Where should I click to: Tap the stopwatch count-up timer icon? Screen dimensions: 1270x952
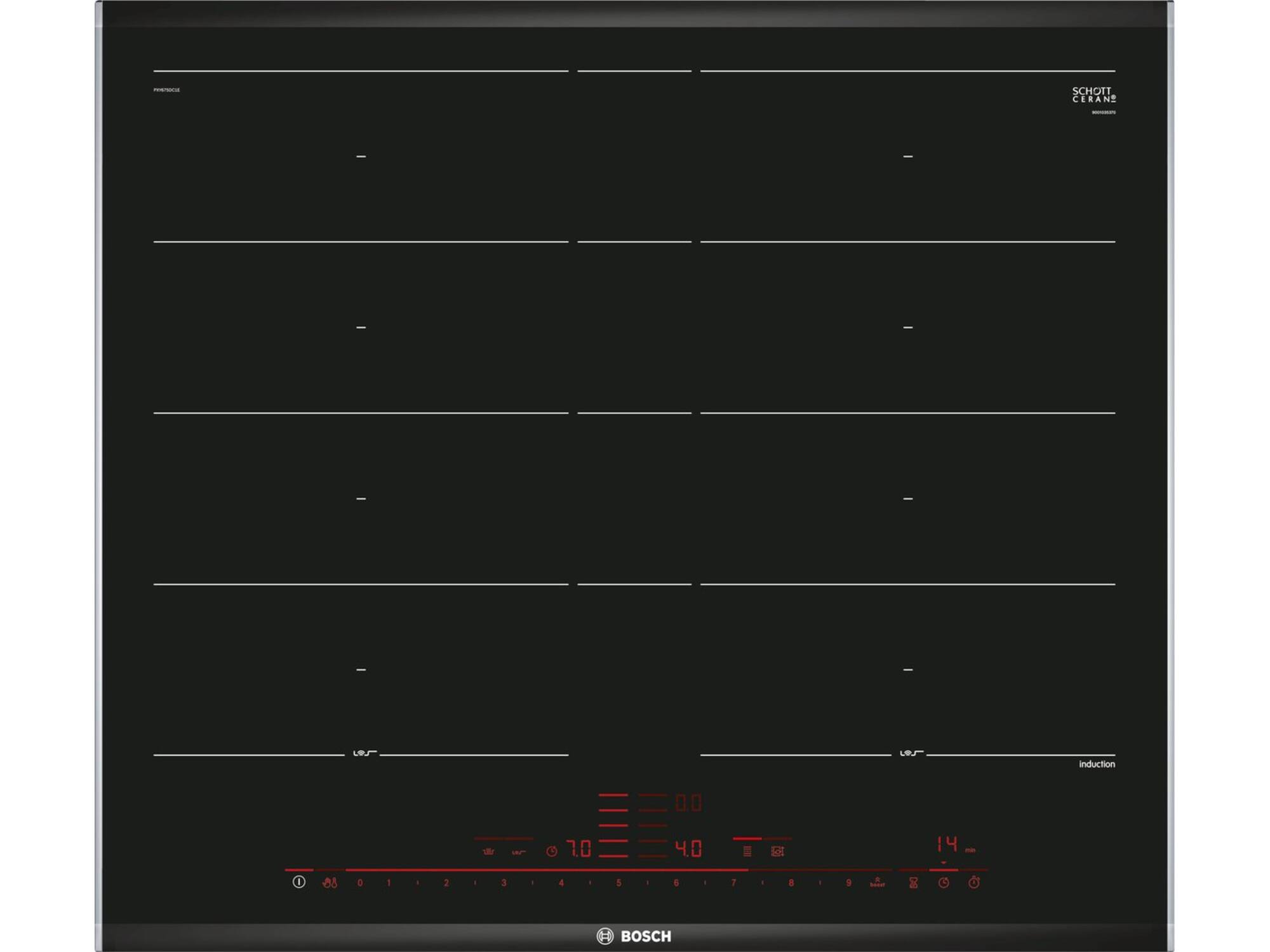(x=973, y=882)
